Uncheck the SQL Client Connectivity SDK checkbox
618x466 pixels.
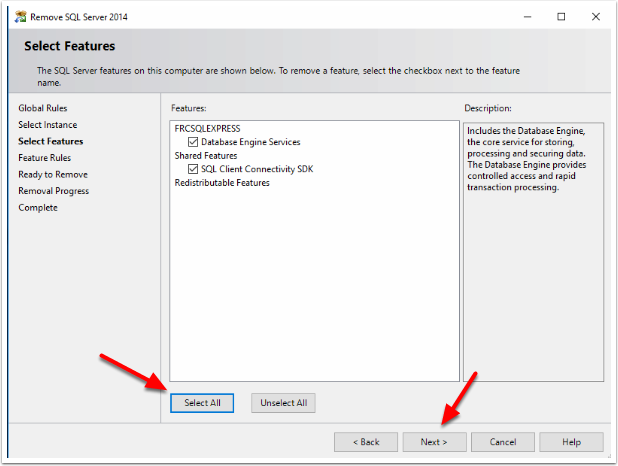[x=193, y=169]
